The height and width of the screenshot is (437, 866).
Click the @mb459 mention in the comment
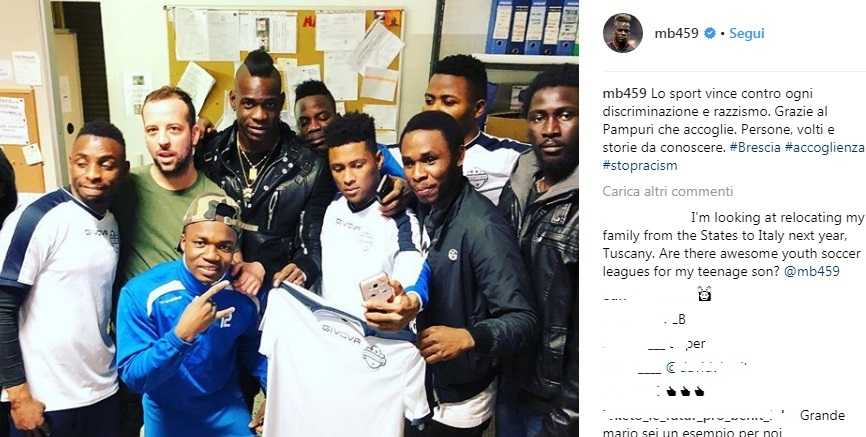tap(813, 271)
